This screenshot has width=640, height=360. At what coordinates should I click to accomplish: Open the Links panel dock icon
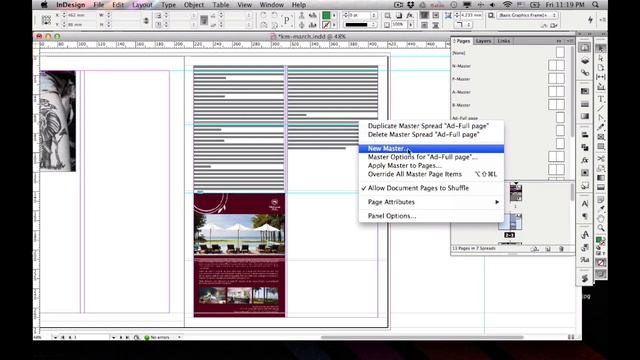585,73
